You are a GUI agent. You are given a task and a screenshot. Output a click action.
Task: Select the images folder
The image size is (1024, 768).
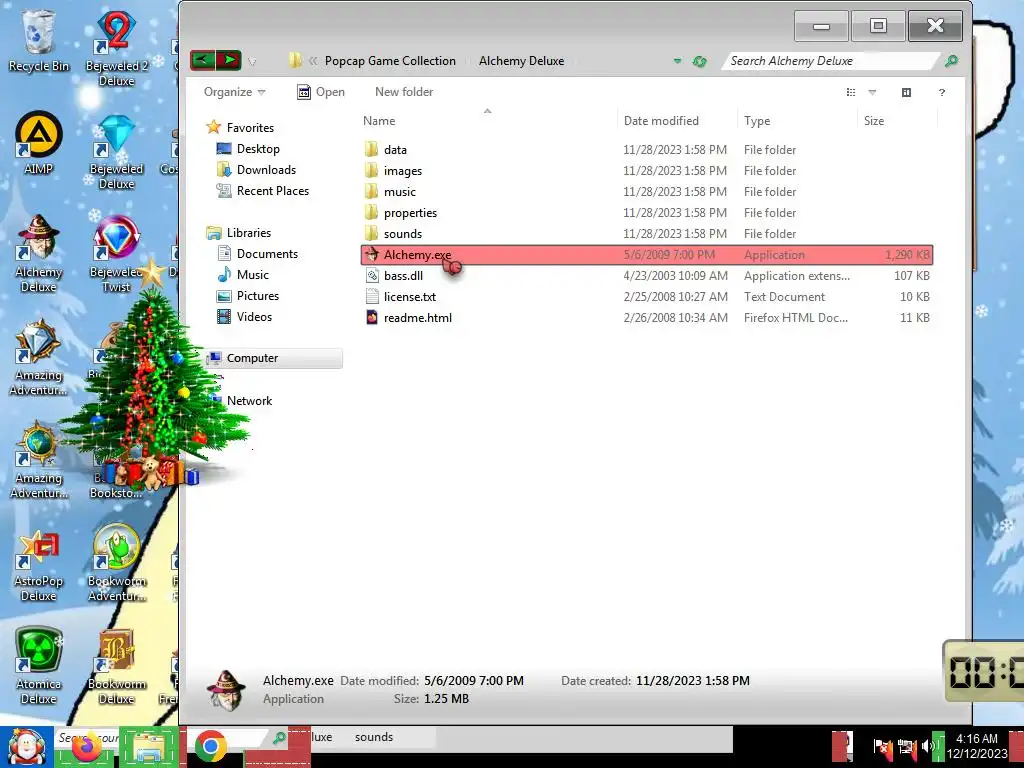[x=647, y=170]
